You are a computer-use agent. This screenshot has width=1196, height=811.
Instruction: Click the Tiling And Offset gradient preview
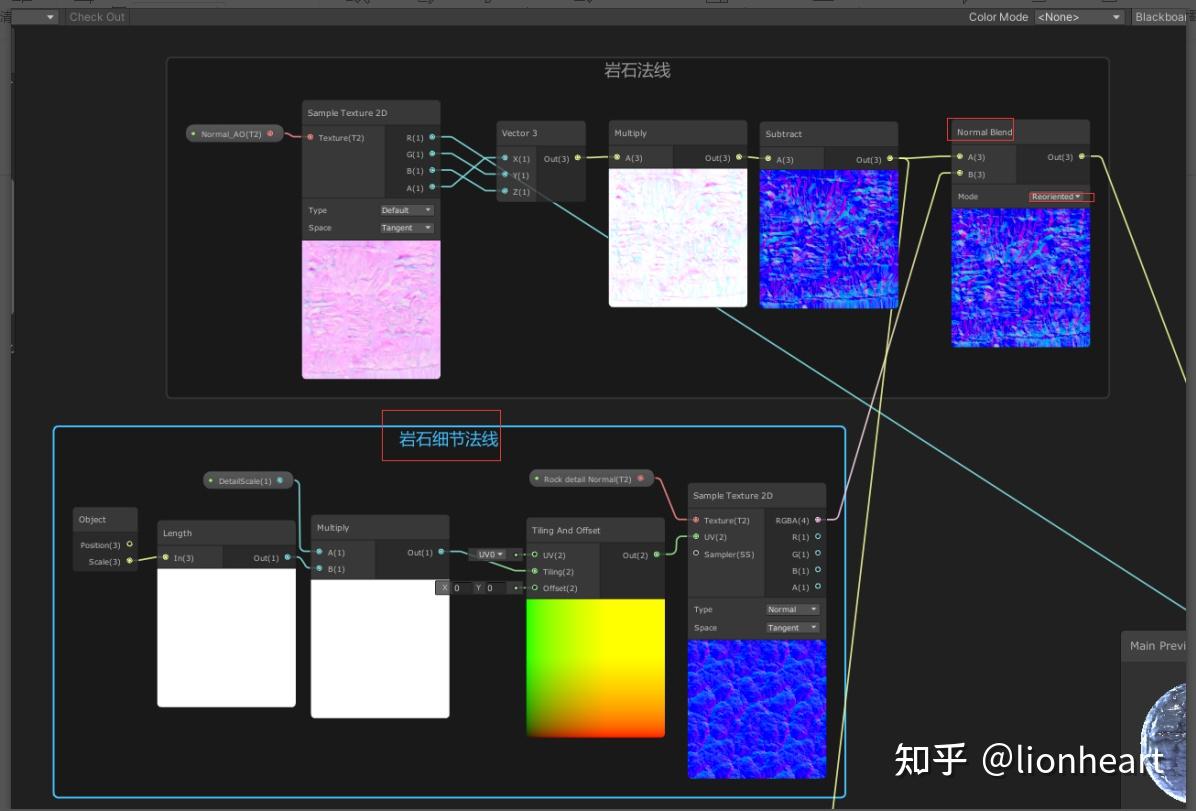point(595,668)
